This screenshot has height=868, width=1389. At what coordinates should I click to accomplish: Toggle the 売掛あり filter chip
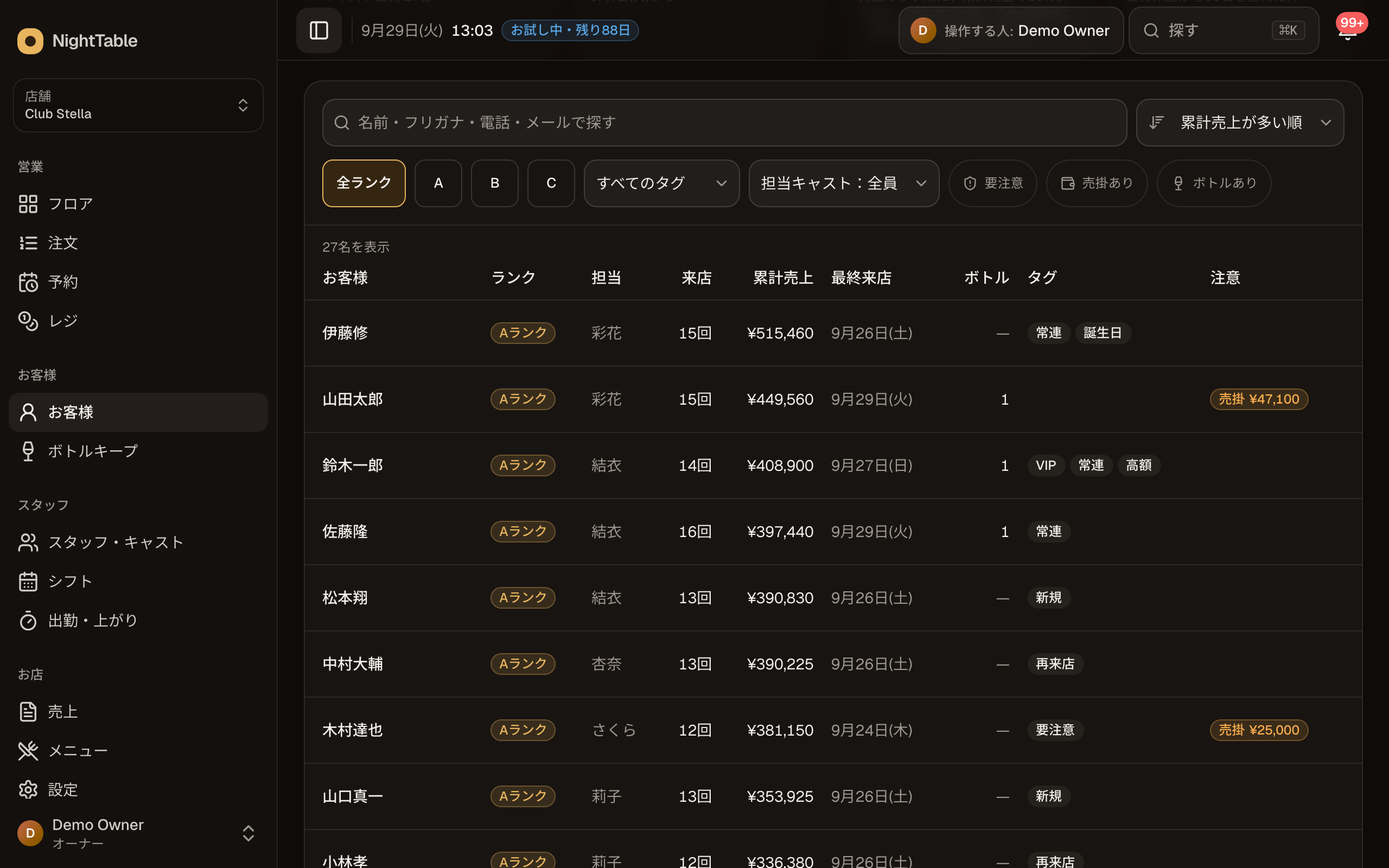1096,183
